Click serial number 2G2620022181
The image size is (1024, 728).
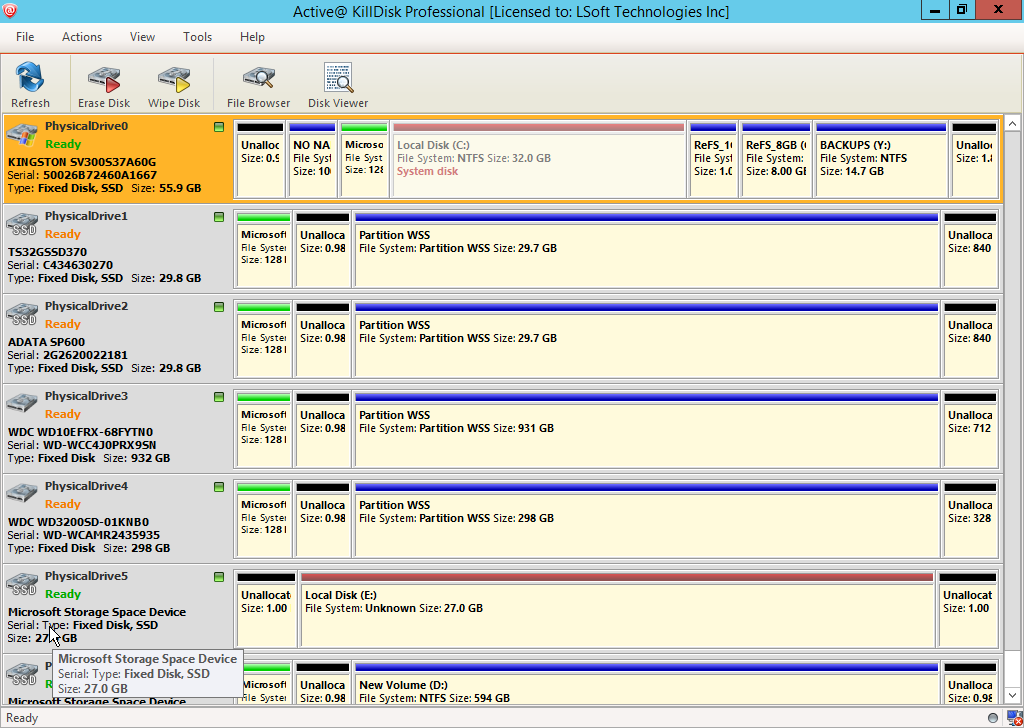(x=86, y=355)
